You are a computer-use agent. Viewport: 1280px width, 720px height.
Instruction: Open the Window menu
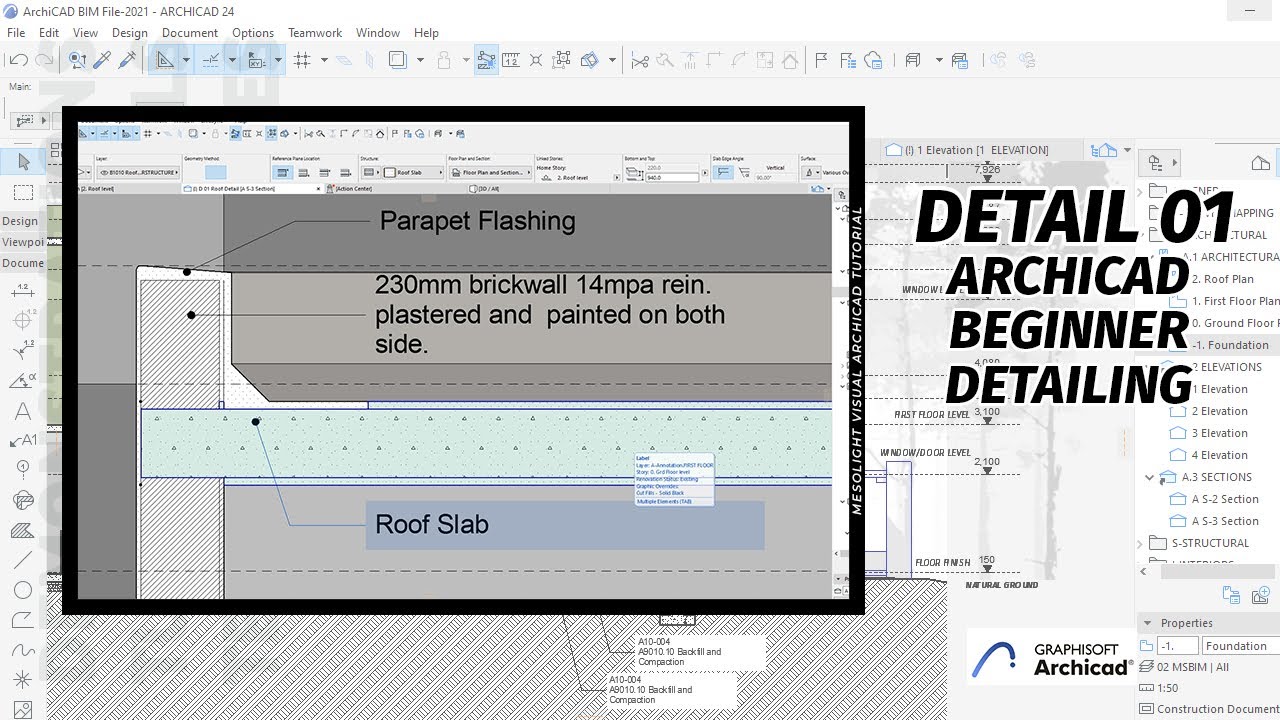(378, 33)
